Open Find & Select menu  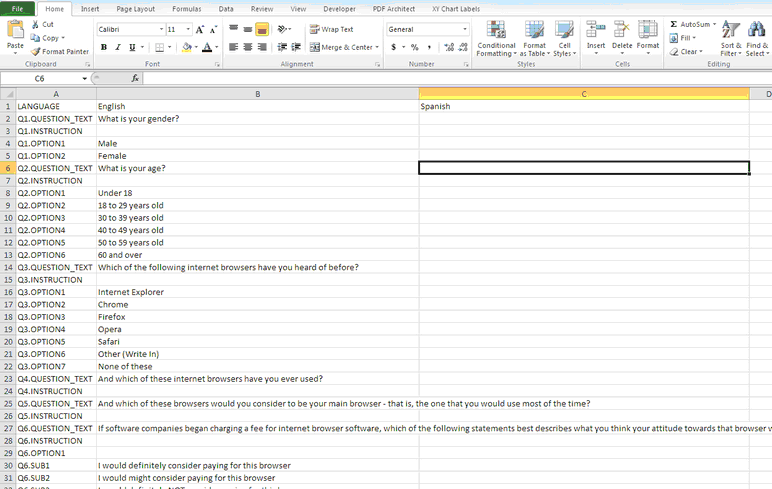757,39
